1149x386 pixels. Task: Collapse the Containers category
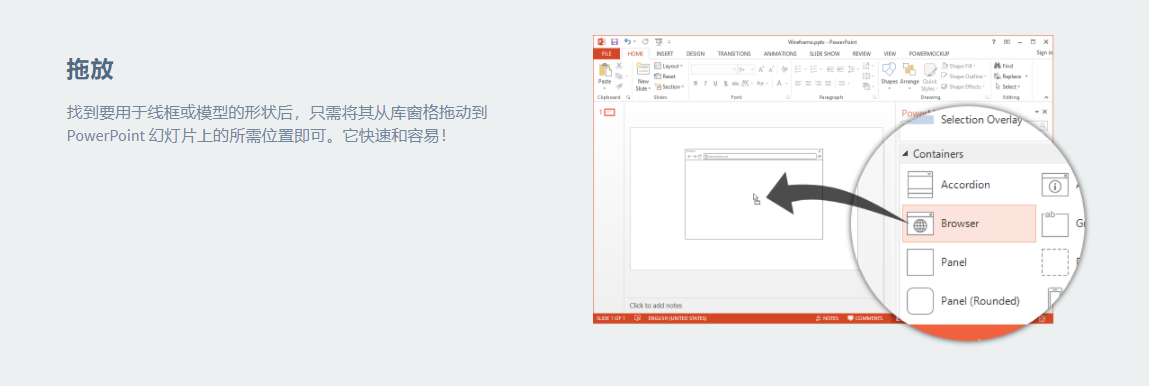tap(906, 154)
